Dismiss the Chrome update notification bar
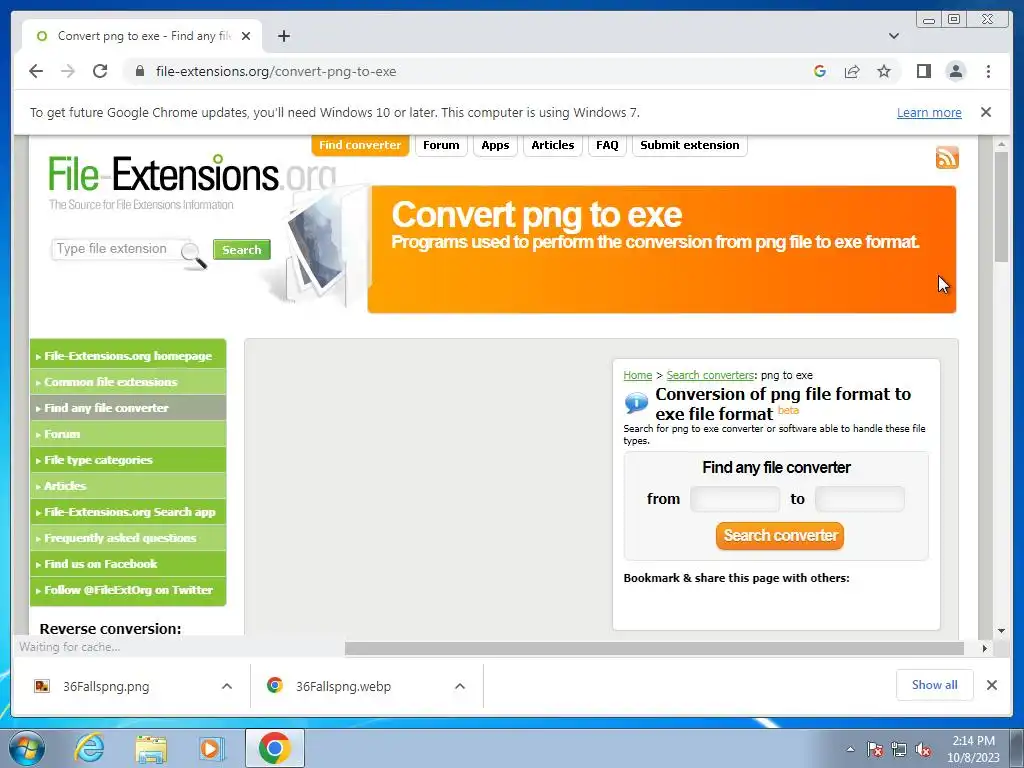The image size is (1024, 768). [985, 112]
